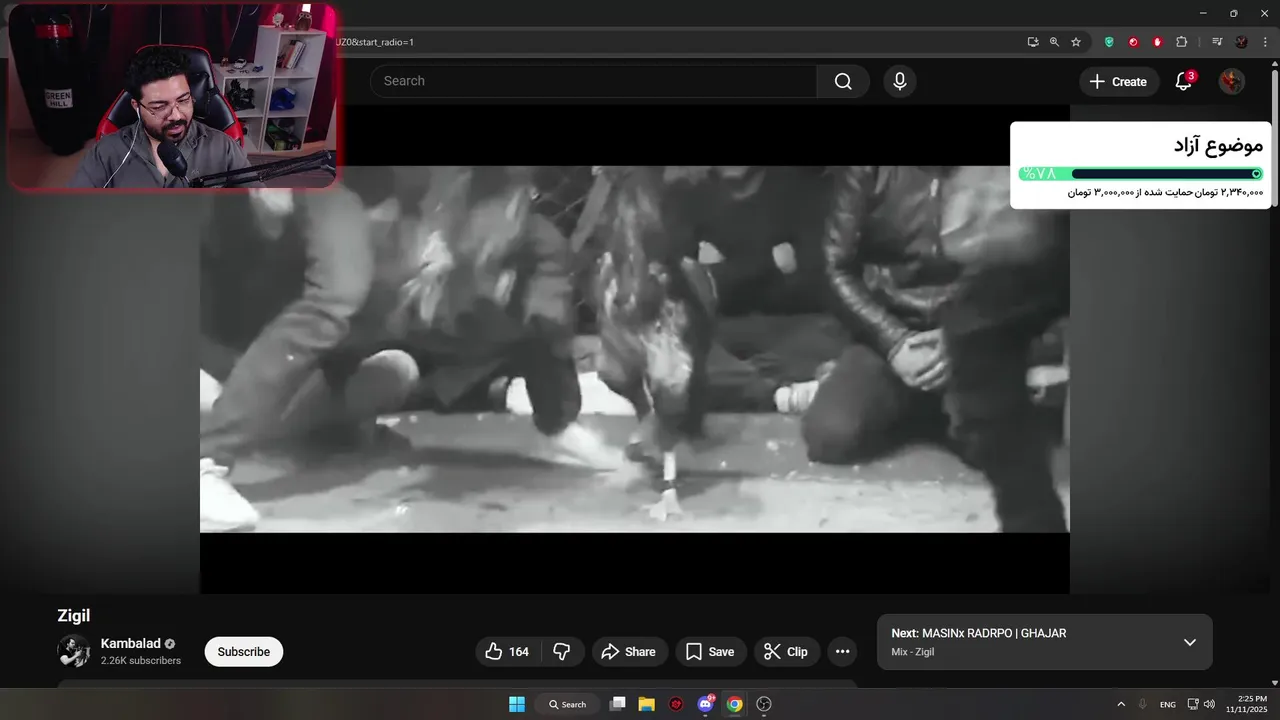
Task: Save the video to a playlist
Action: tap(710, 652)
